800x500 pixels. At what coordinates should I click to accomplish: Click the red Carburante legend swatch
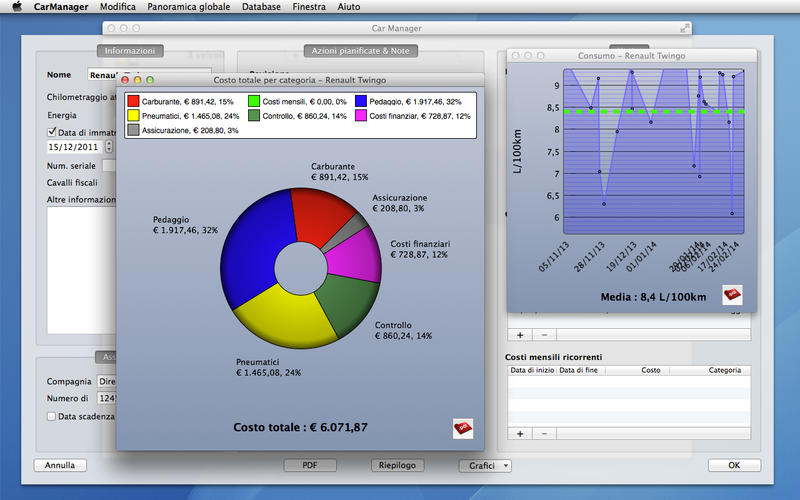click(x=133, y=102)
